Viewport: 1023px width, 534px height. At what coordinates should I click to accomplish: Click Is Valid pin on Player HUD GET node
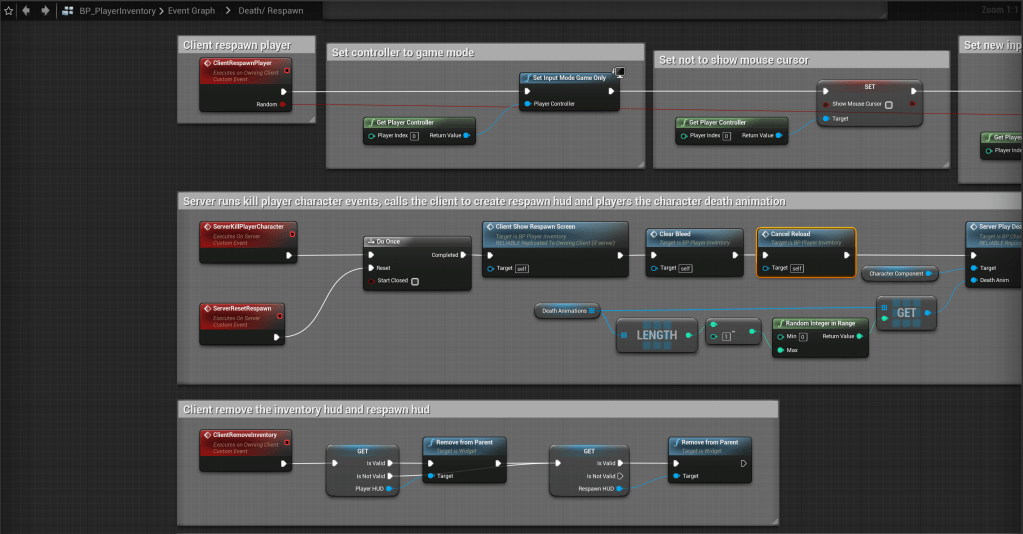coord(391,463)
